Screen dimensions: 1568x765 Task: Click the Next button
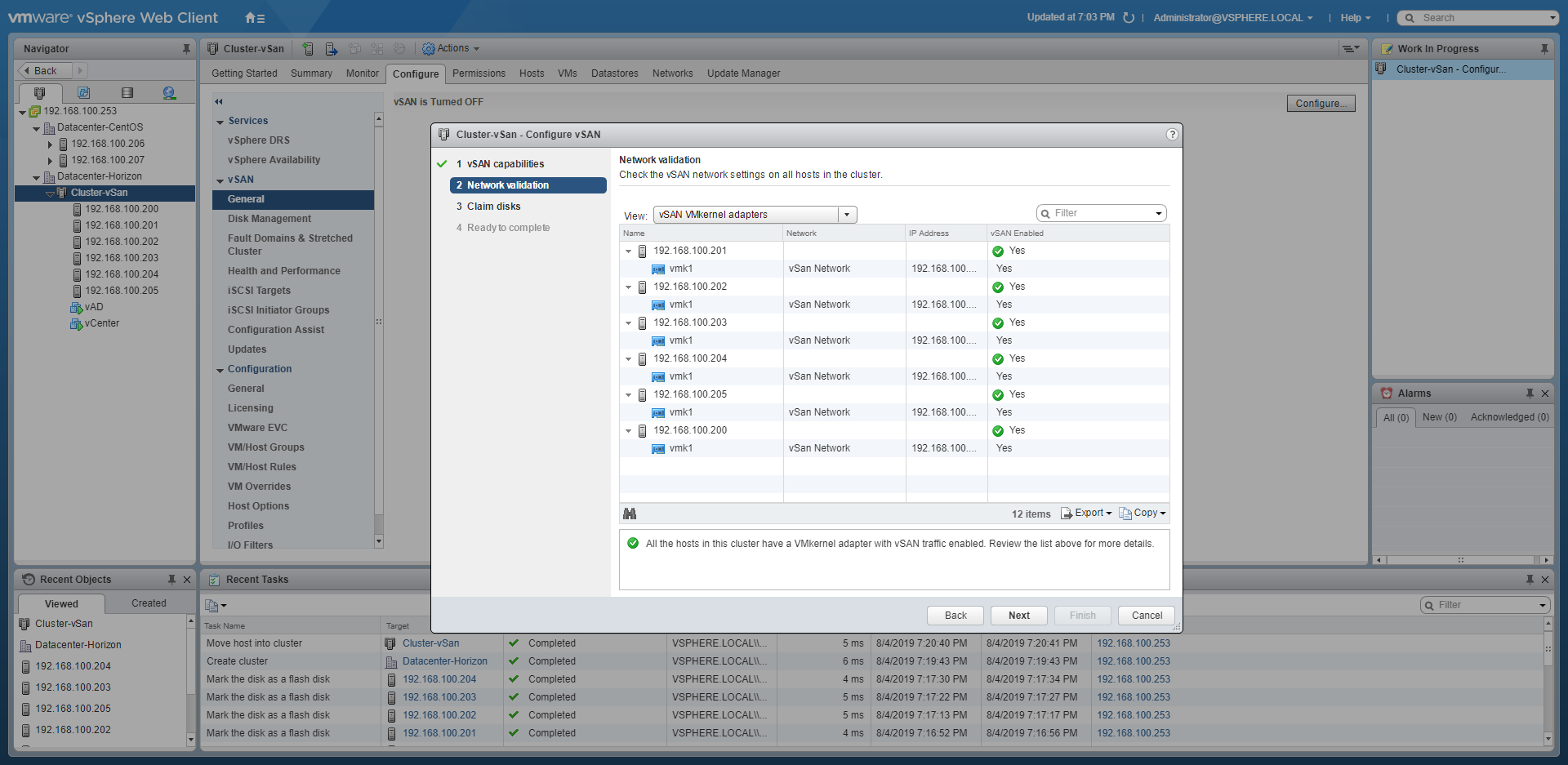click(1018, 616)
